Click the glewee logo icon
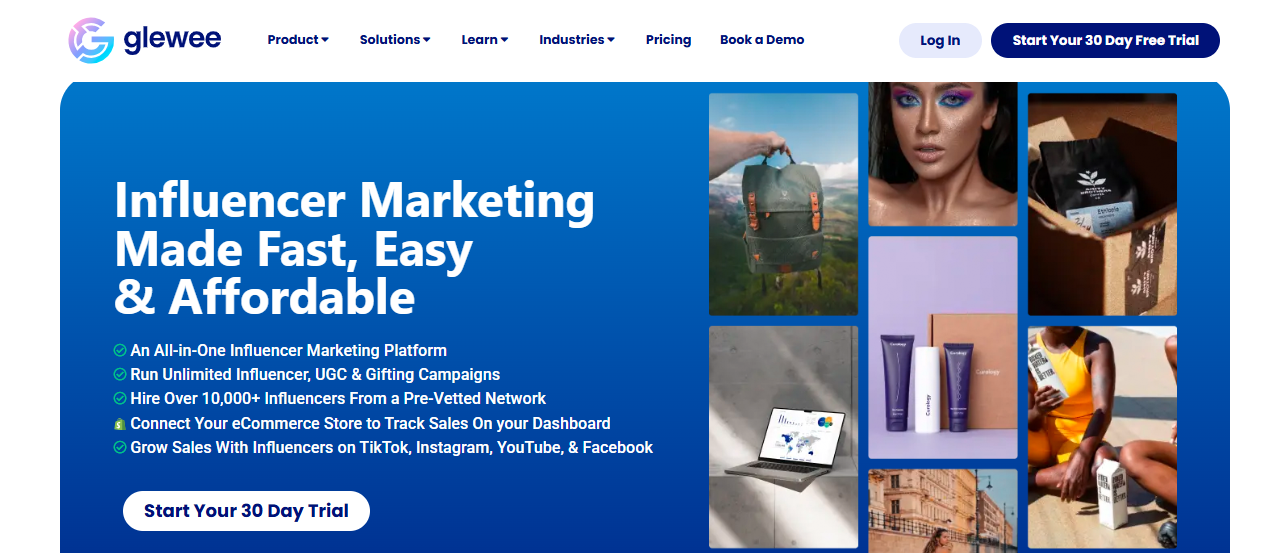The height and width of the screenshot is (553, 1271). click(x=92, y=40)
